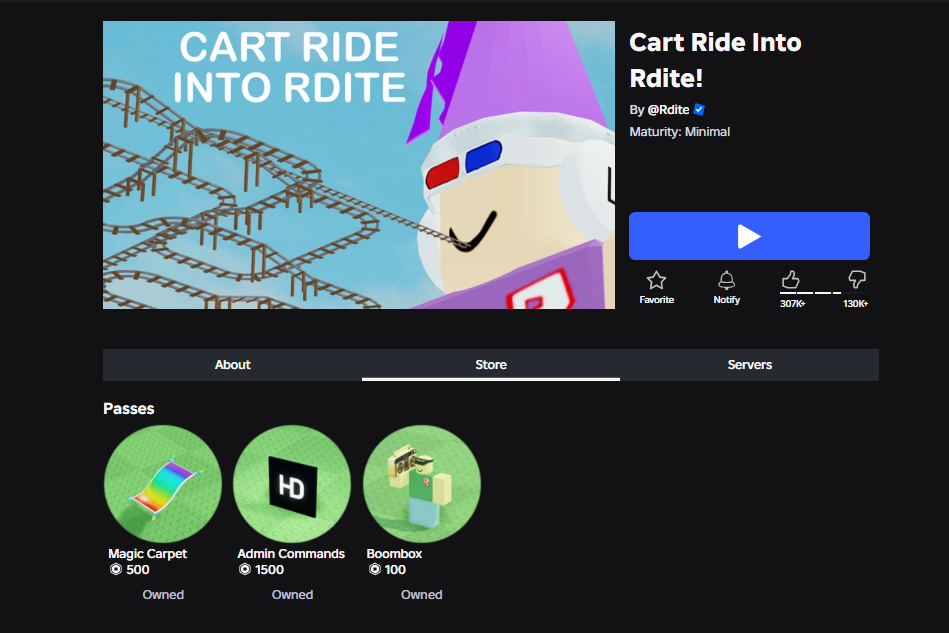Click the Boombox pass name
The image size is (949, 633).
coord(394,554)
